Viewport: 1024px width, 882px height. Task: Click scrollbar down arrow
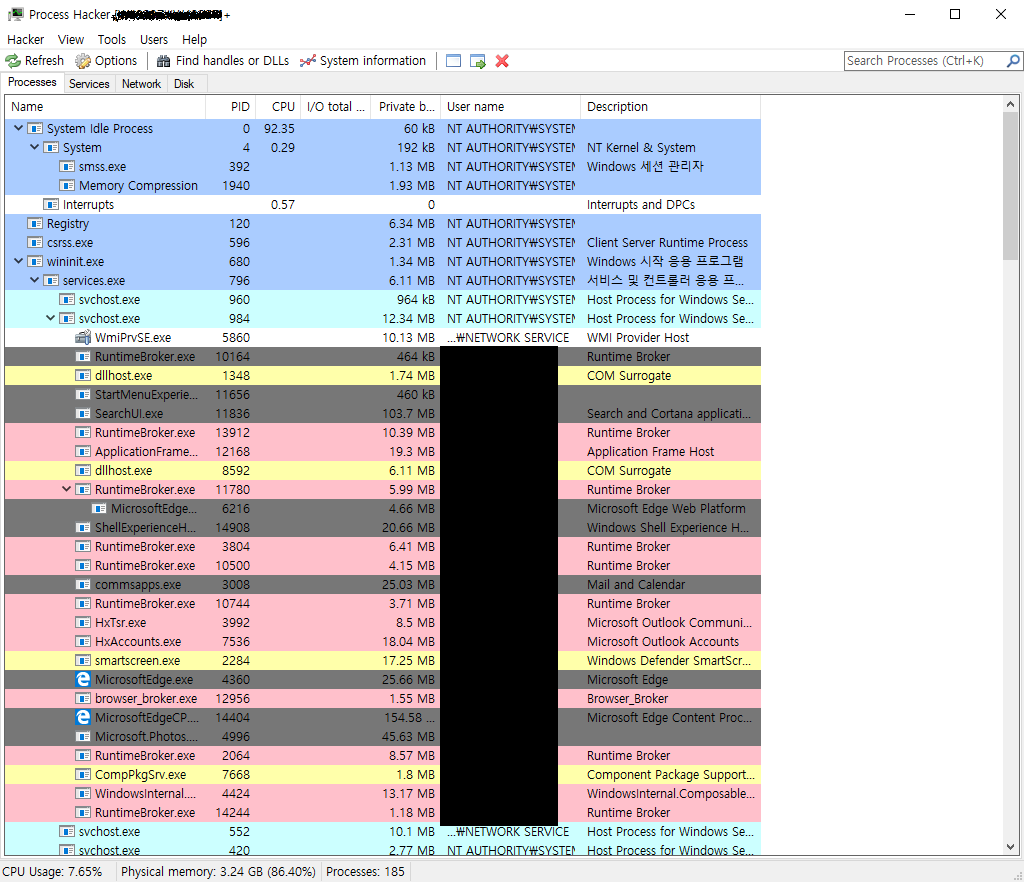[1010, 847]
